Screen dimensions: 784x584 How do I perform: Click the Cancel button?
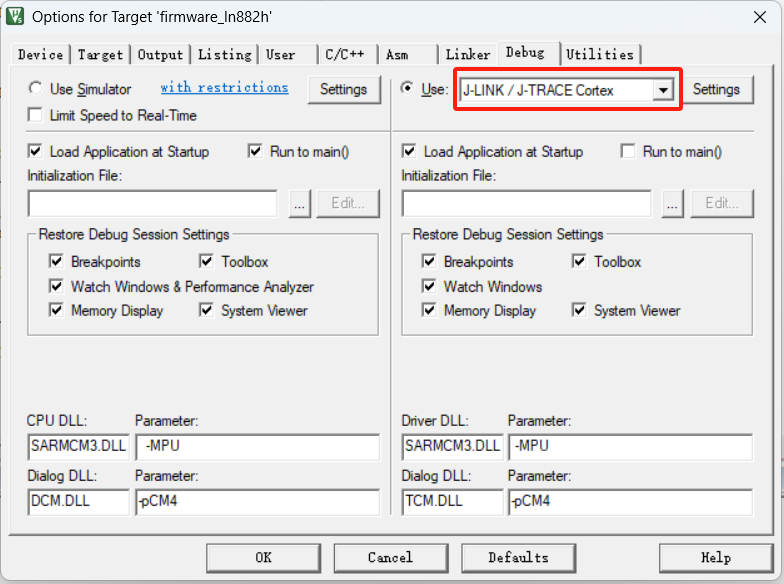click(x=390, y=558)
